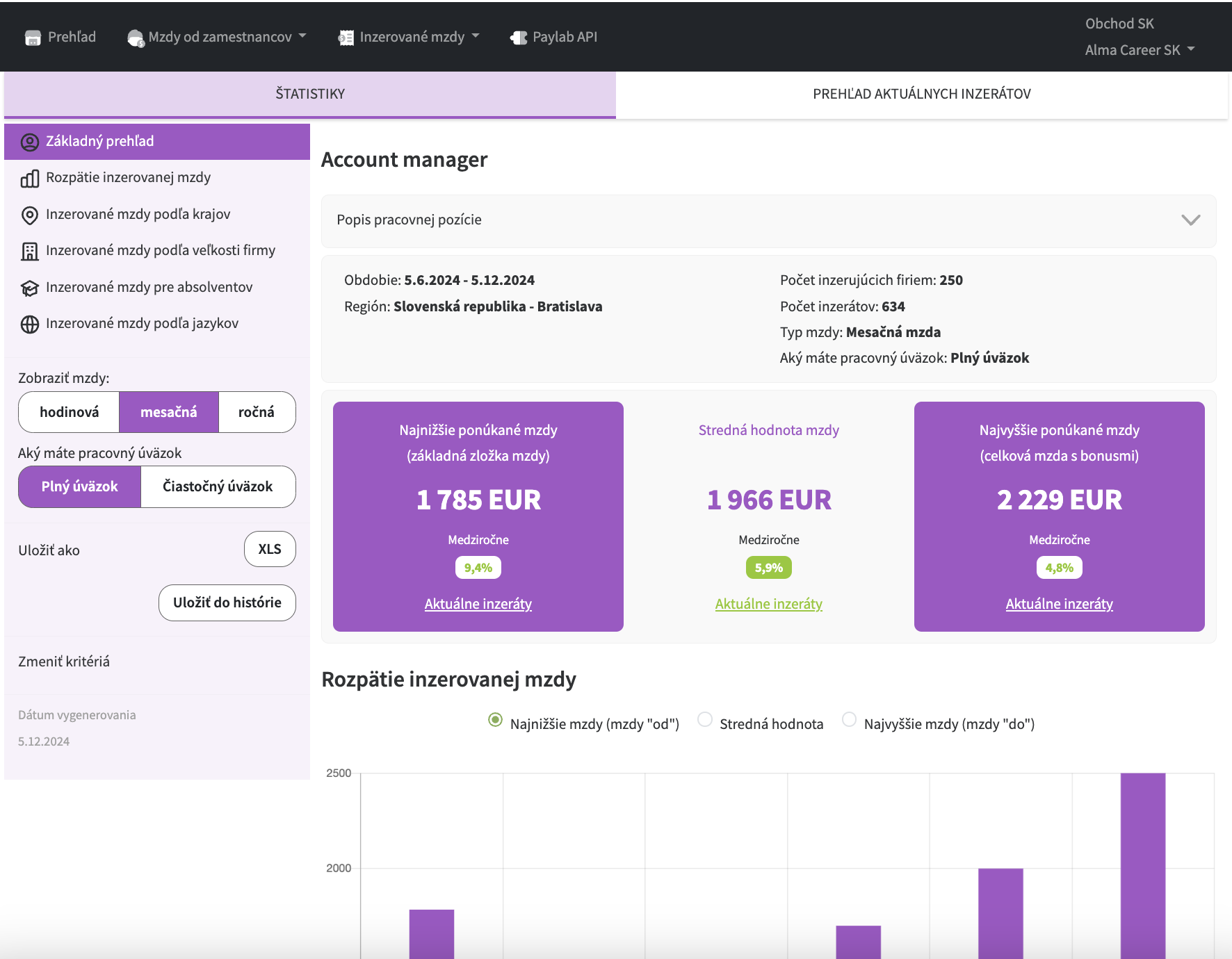The image size is (1232, 959).
Task: Open Aktuálne inzeráty under highest wages
Action: (1060, 604)
